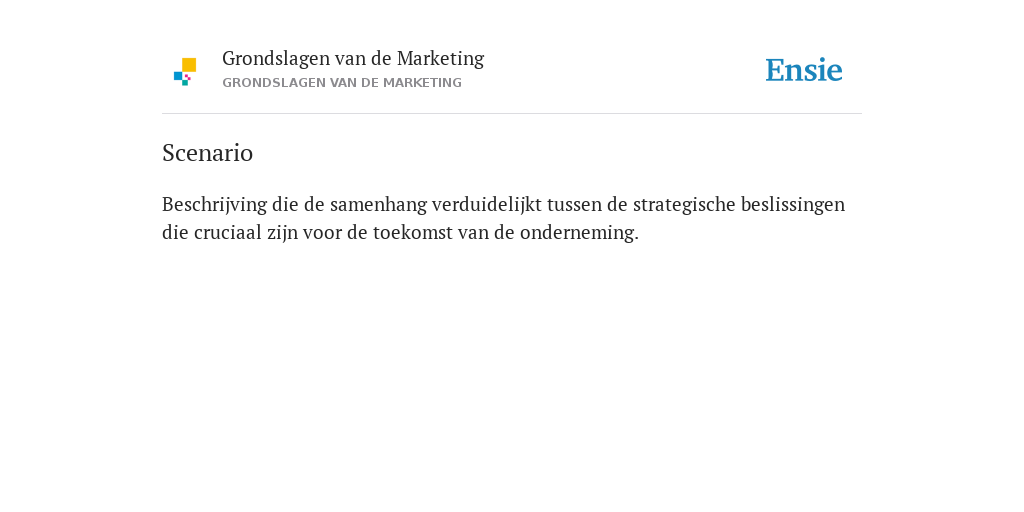The height and width of the screenshot is (512, 1024).
Task: Open the Ensie logo link
Action: click(804, 70)
